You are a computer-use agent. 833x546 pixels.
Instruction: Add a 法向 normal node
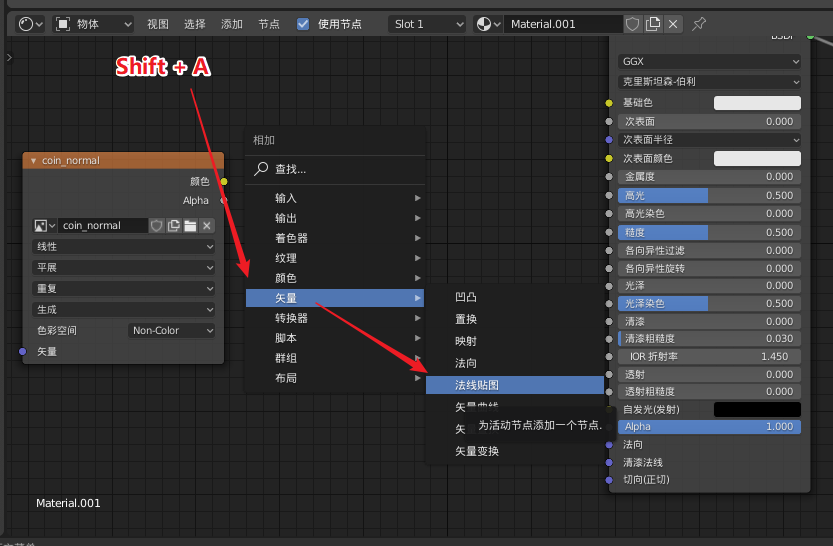(515, 363)
